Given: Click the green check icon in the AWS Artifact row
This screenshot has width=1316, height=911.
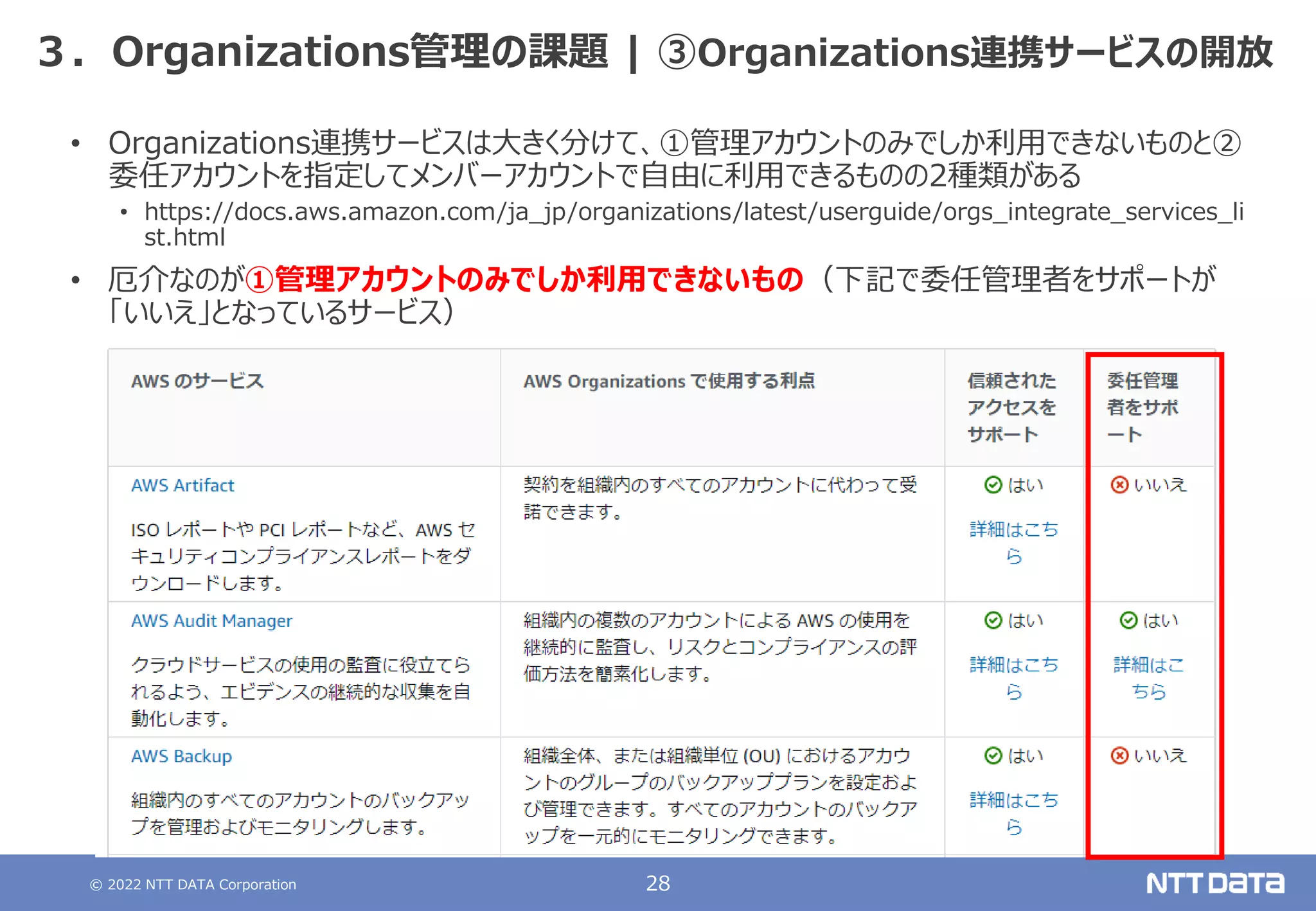Looking at the screenshot, I should click(x=993, y=485).
